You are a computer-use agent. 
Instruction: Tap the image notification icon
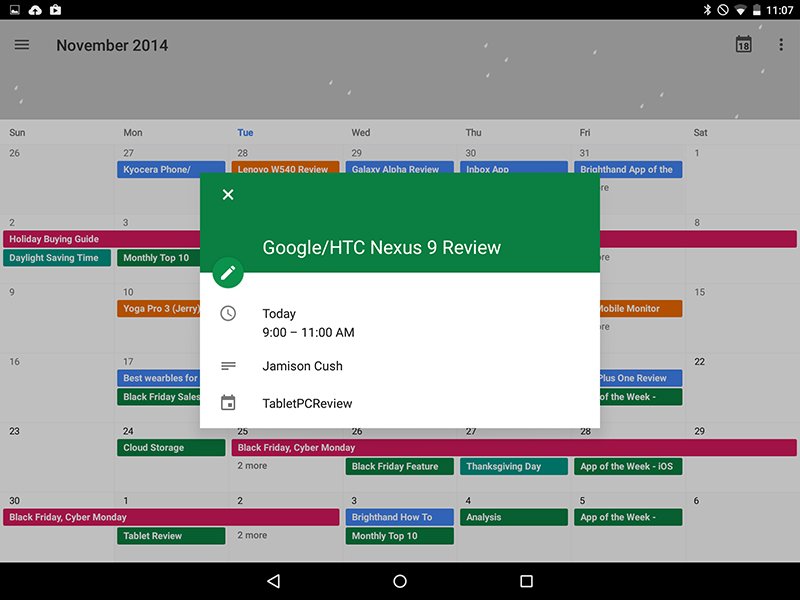click(x=15, y=10)
